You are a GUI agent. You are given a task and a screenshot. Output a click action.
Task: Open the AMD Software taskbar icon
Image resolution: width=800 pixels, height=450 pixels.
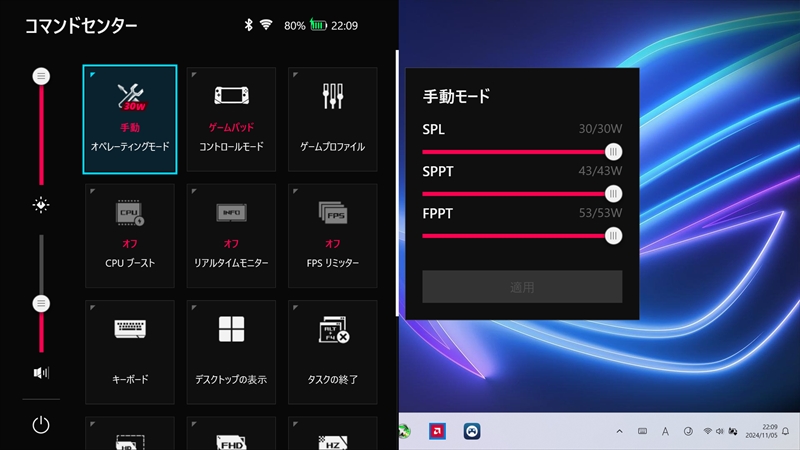(x=437, y=432)
